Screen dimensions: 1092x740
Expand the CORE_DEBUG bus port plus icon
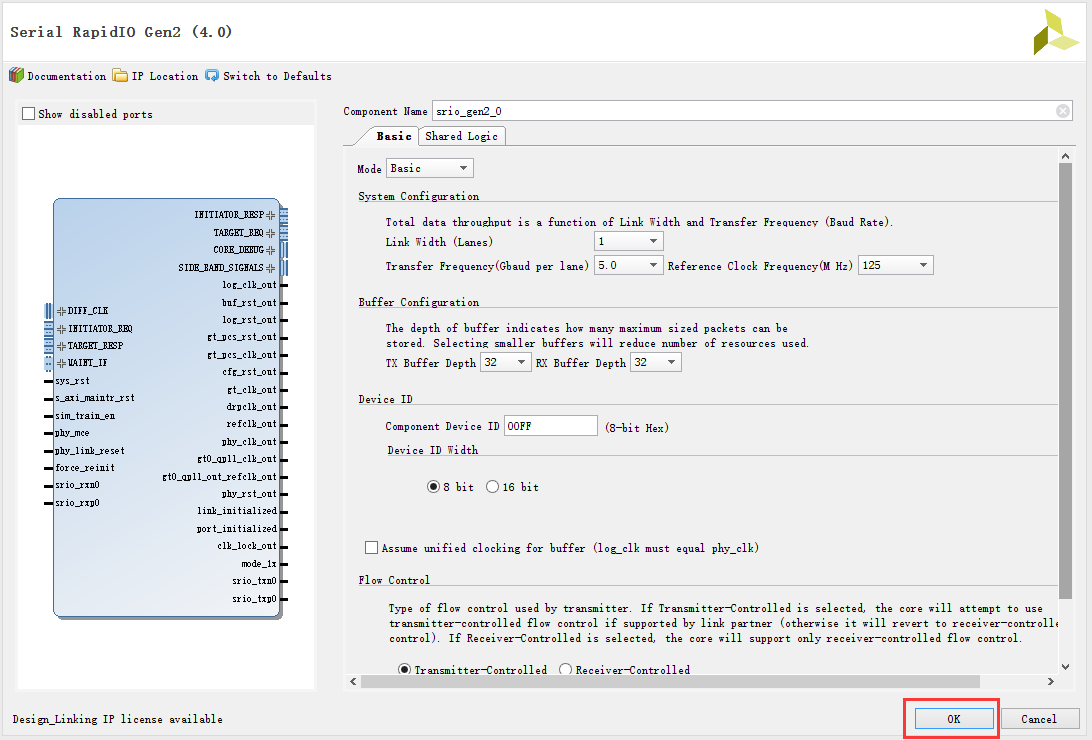(270, 250)
